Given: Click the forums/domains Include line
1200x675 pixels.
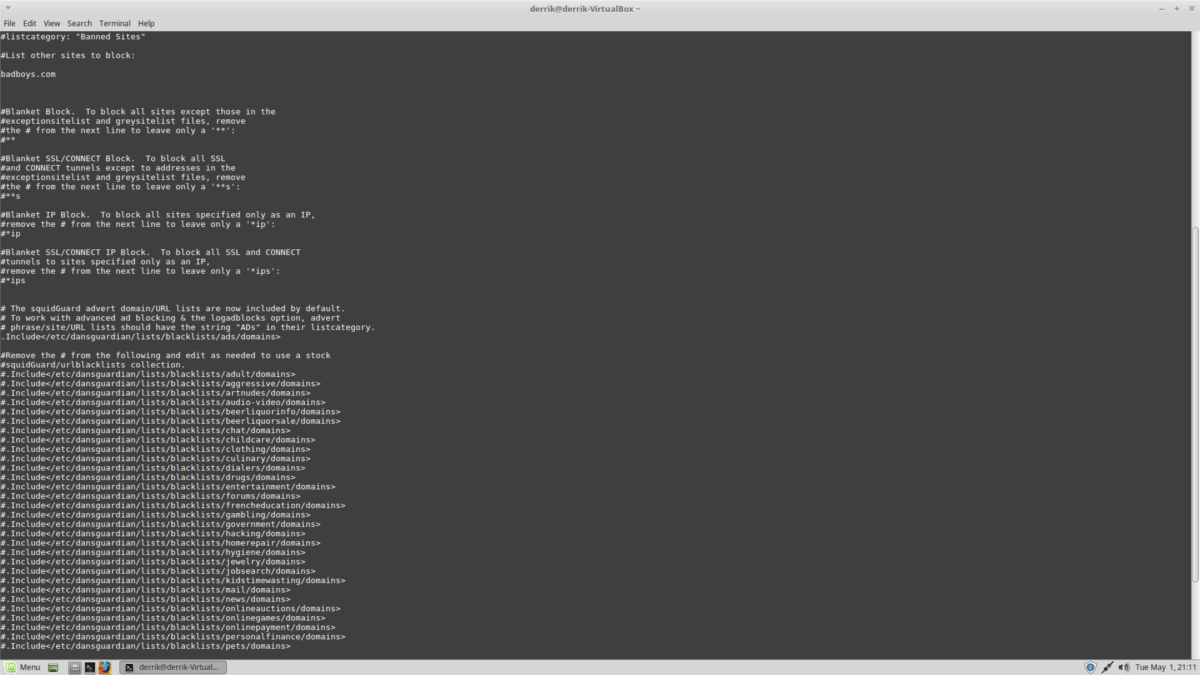Looking at the screenshot, I should coord(150,495).
